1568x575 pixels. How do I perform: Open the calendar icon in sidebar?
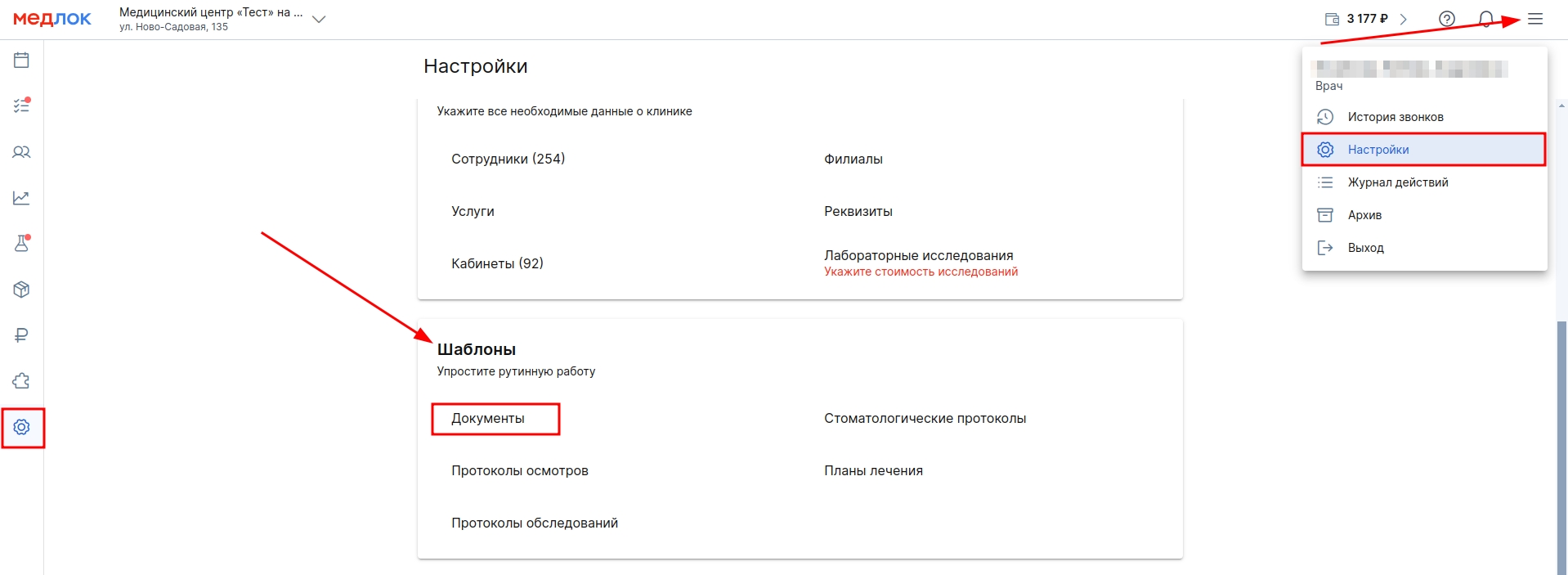[x=21, y=60]
